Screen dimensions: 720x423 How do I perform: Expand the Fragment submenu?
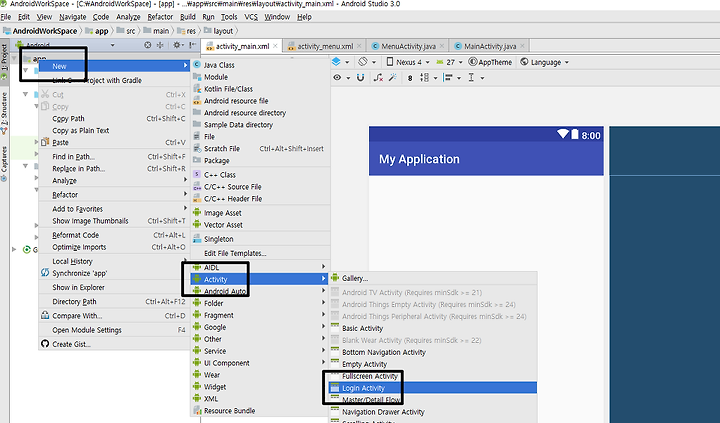tap(260, 316)
